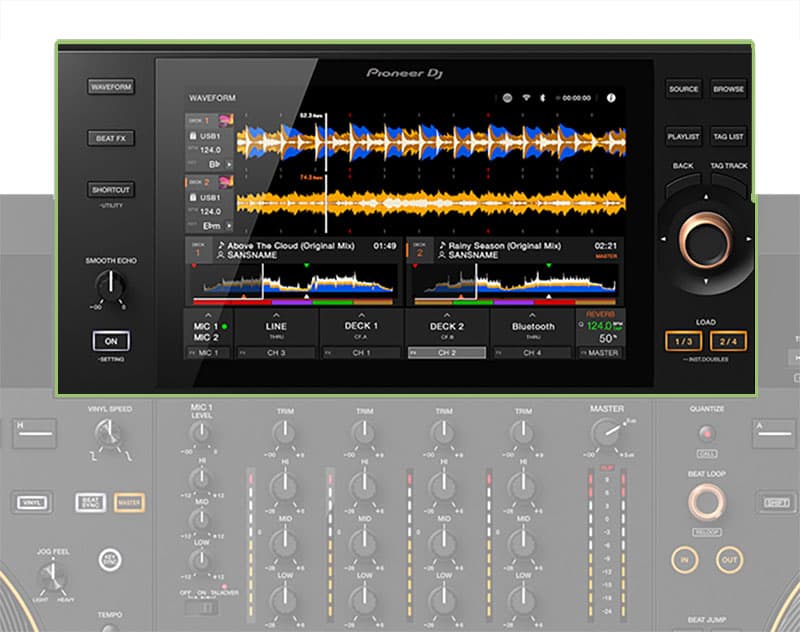Tap the Bluetooth status icon in the header
The height and width of the screenshot is (632, 800).
click(x=543, y=98)
